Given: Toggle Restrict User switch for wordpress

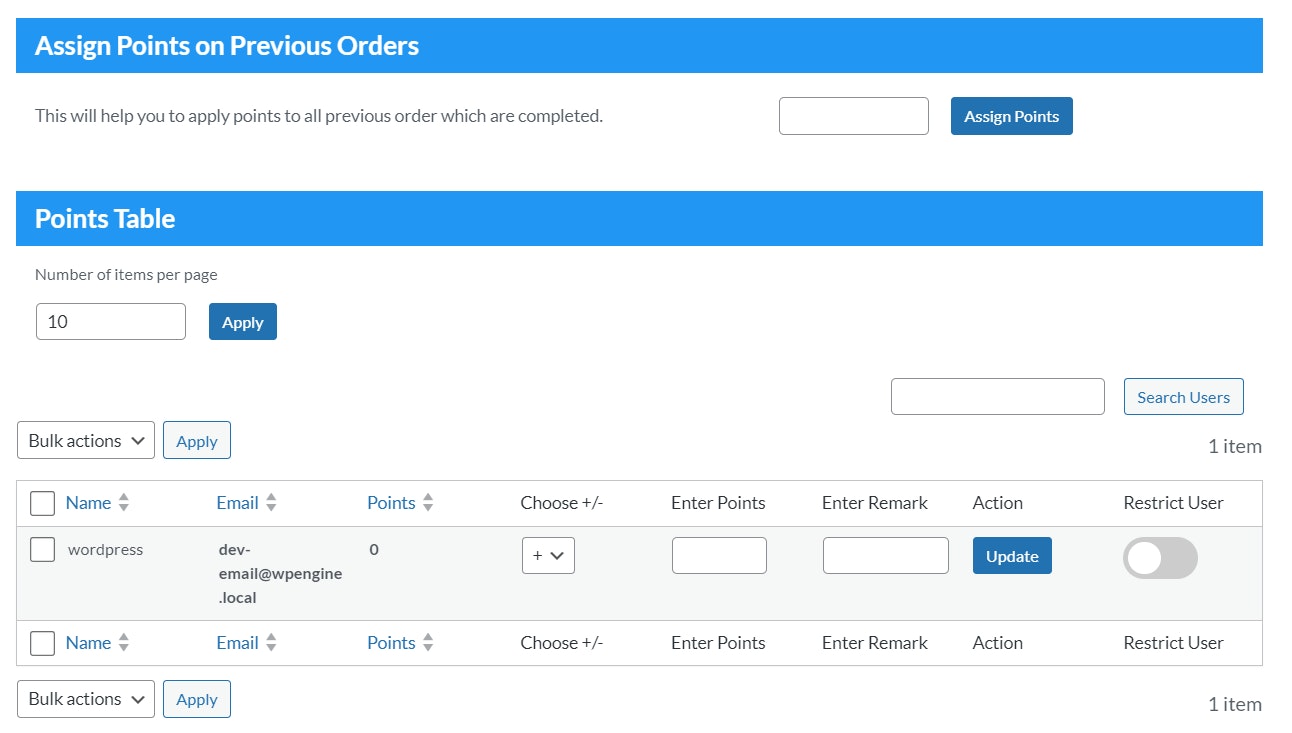Looking at the screenshot, I should (1160, 558).
